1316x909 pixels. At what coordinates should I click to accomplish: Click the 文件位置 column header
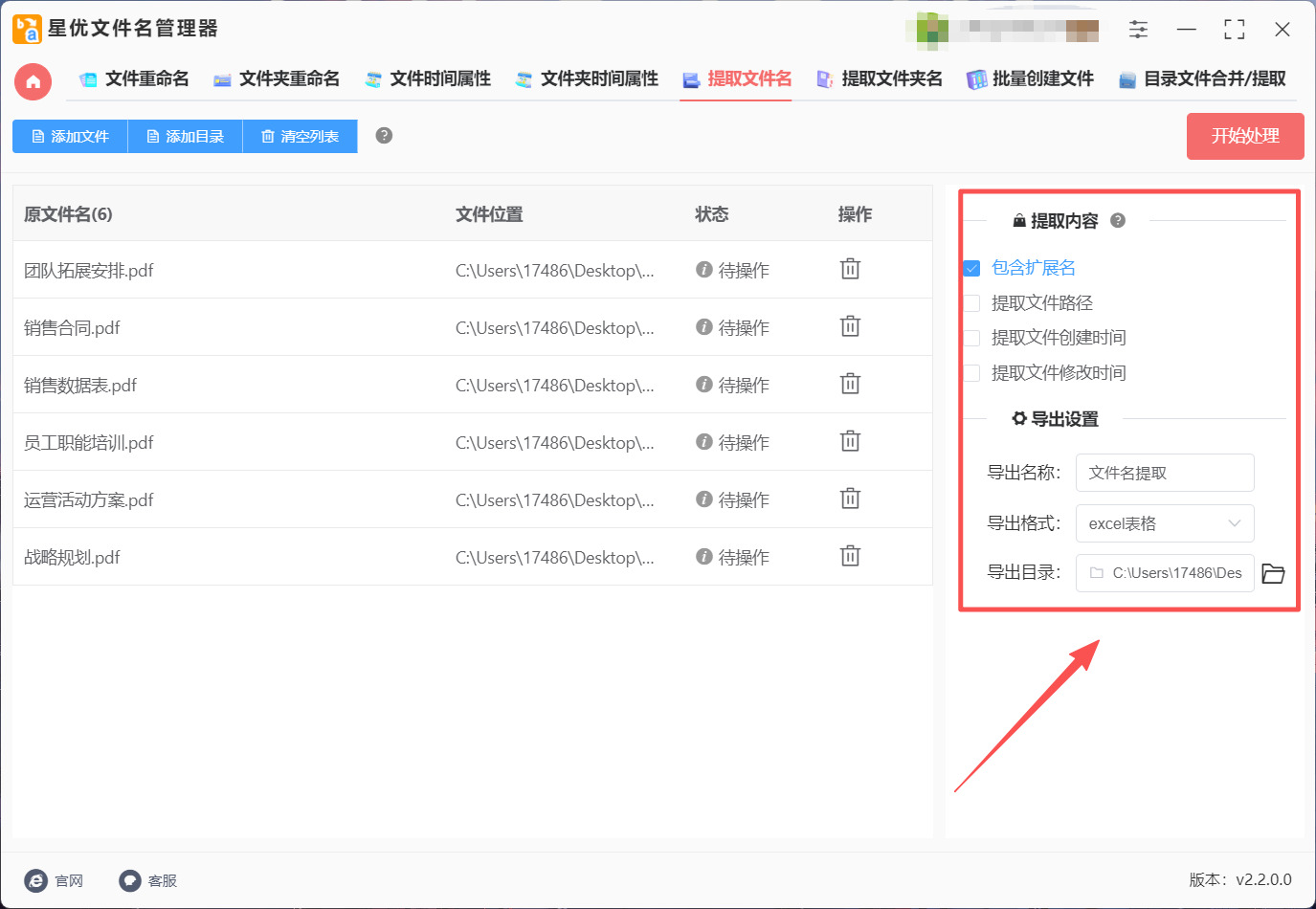click(x=489, y=214)
